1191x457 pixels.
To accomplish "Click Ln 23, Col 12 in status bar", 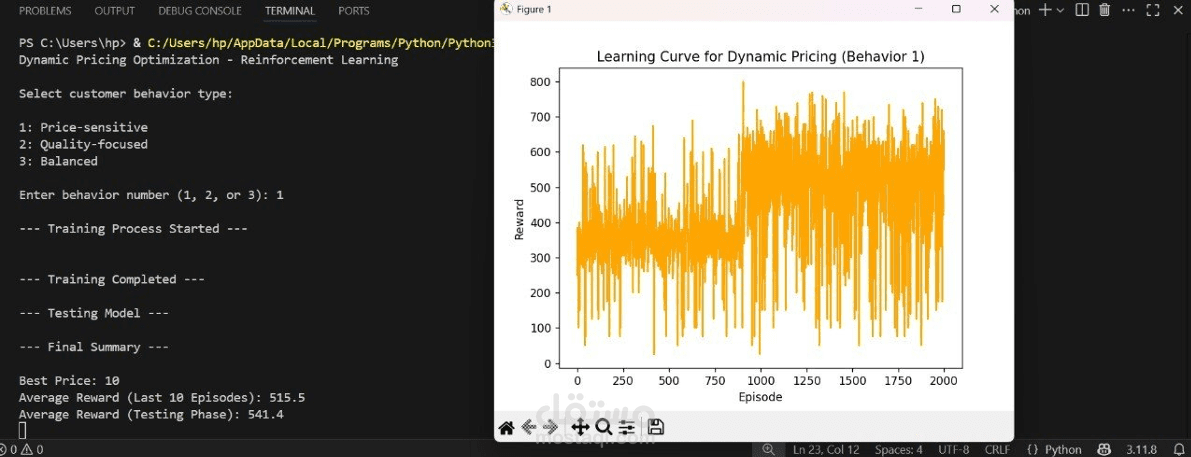I will tap(826, 449).
